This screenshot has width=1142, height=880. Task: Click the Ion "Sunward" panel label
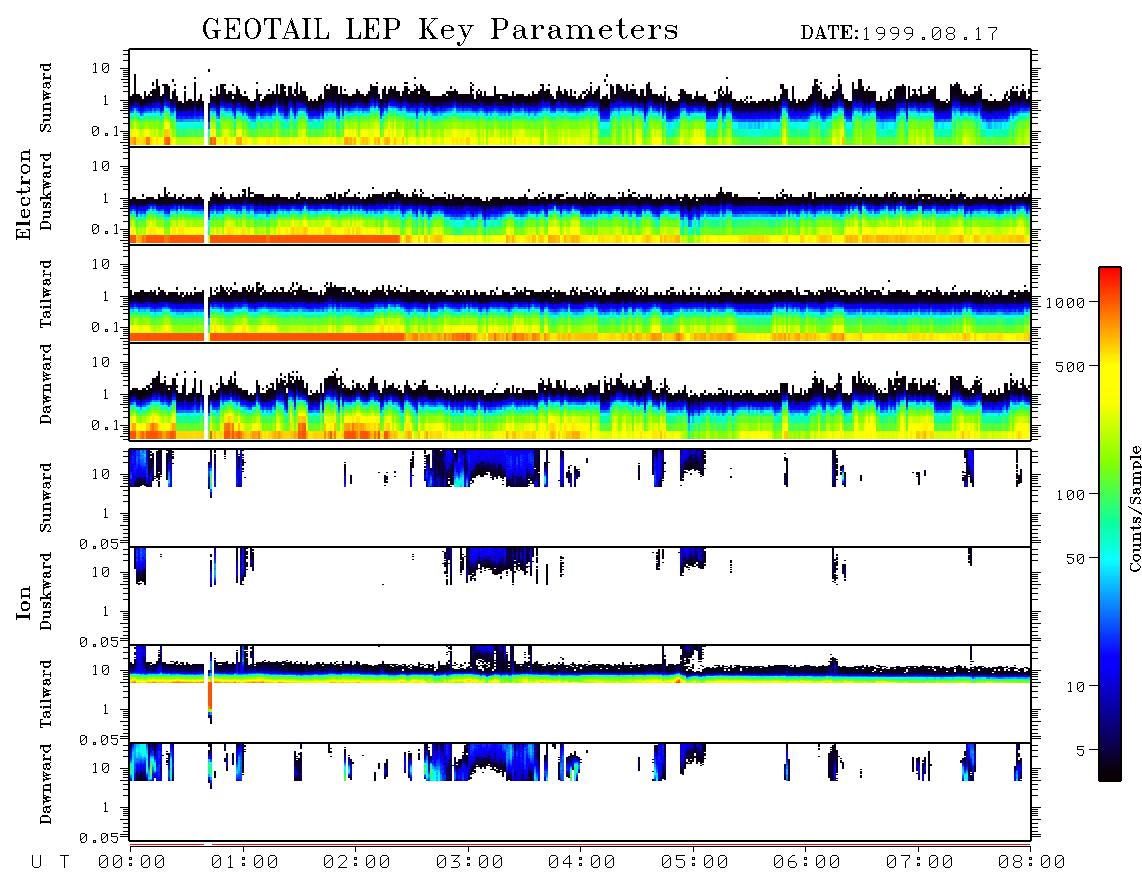coord(46,497)
